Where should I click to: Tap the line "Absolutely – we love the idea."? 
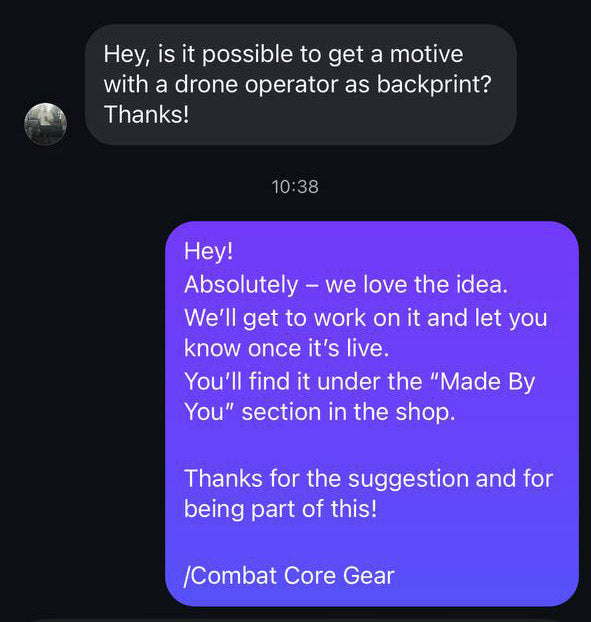tap(345, 284)
